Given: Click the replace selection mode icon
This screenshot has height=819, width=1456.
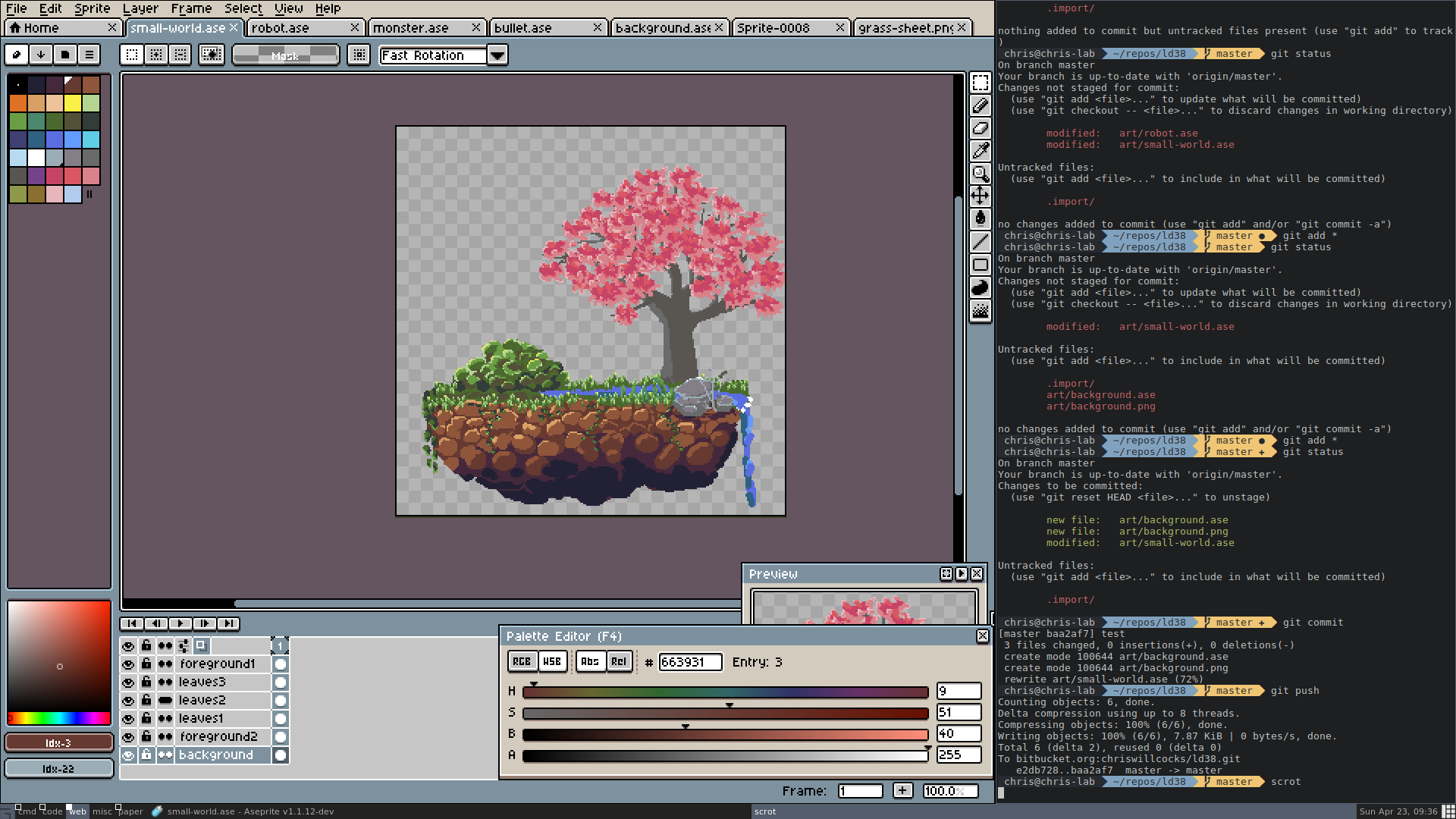Looking at the screenshot, I should 132,55.
